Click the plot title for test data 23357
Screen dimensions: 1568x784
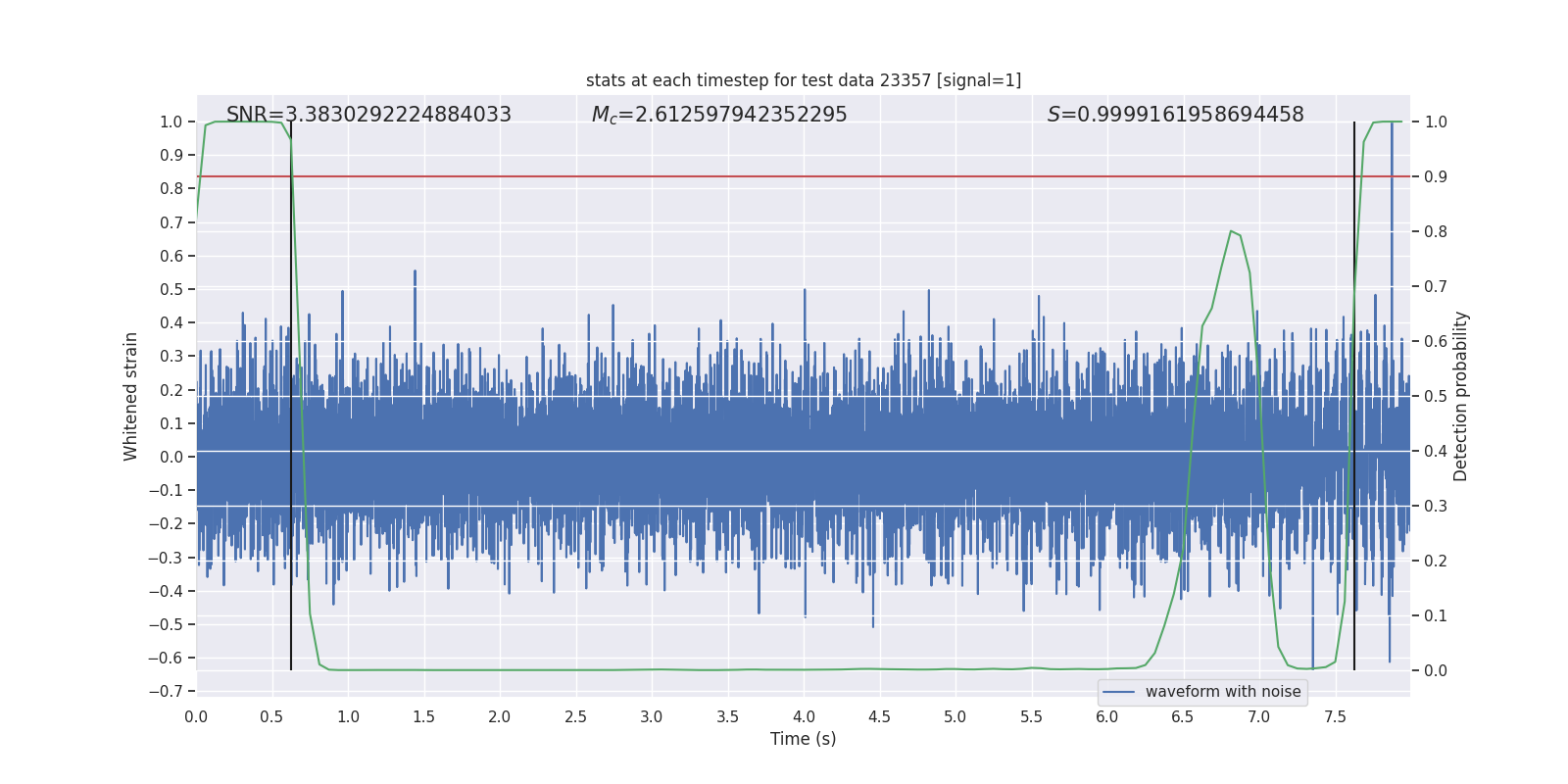(803, 80)
